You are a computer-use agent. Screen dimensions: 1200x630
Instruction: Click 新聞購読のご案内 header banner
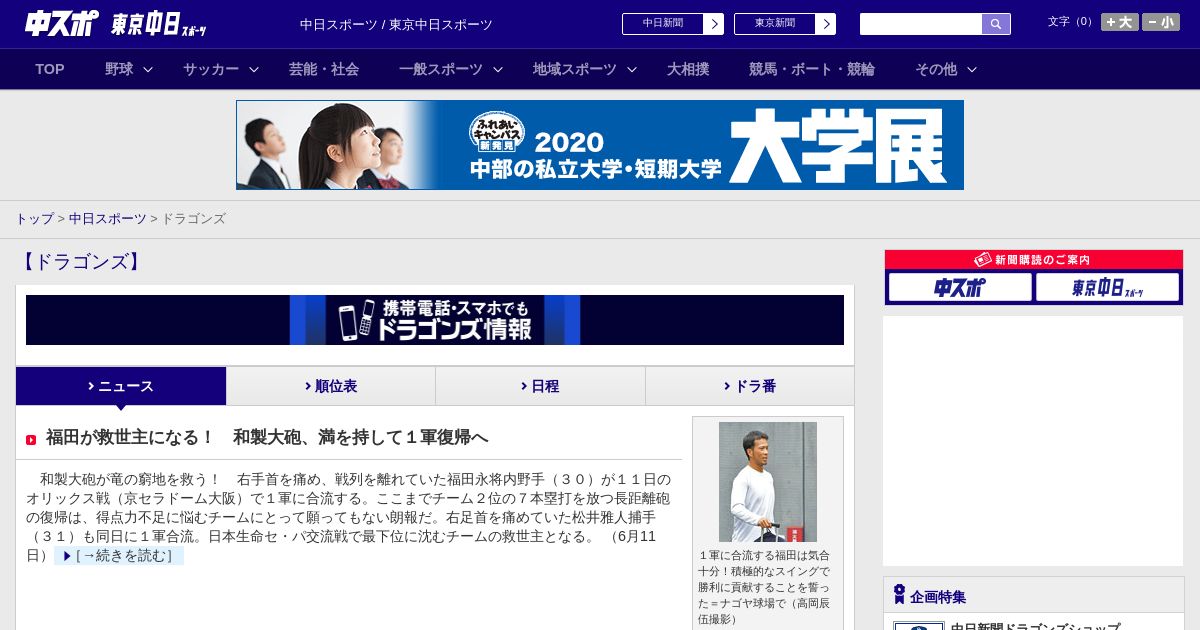click(x=1034, y=259)
